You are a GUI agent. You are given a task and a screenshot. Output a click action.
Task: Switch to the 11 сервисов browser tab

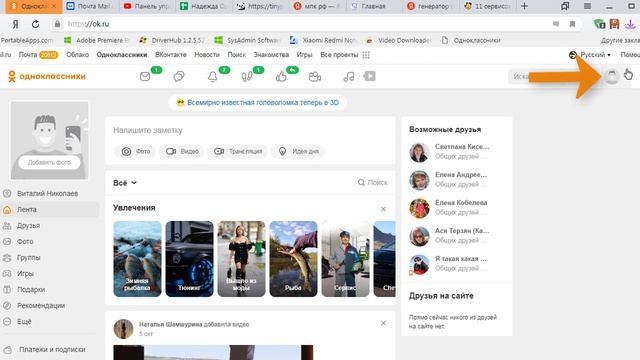pyautogui.click(x=487, y=6)
